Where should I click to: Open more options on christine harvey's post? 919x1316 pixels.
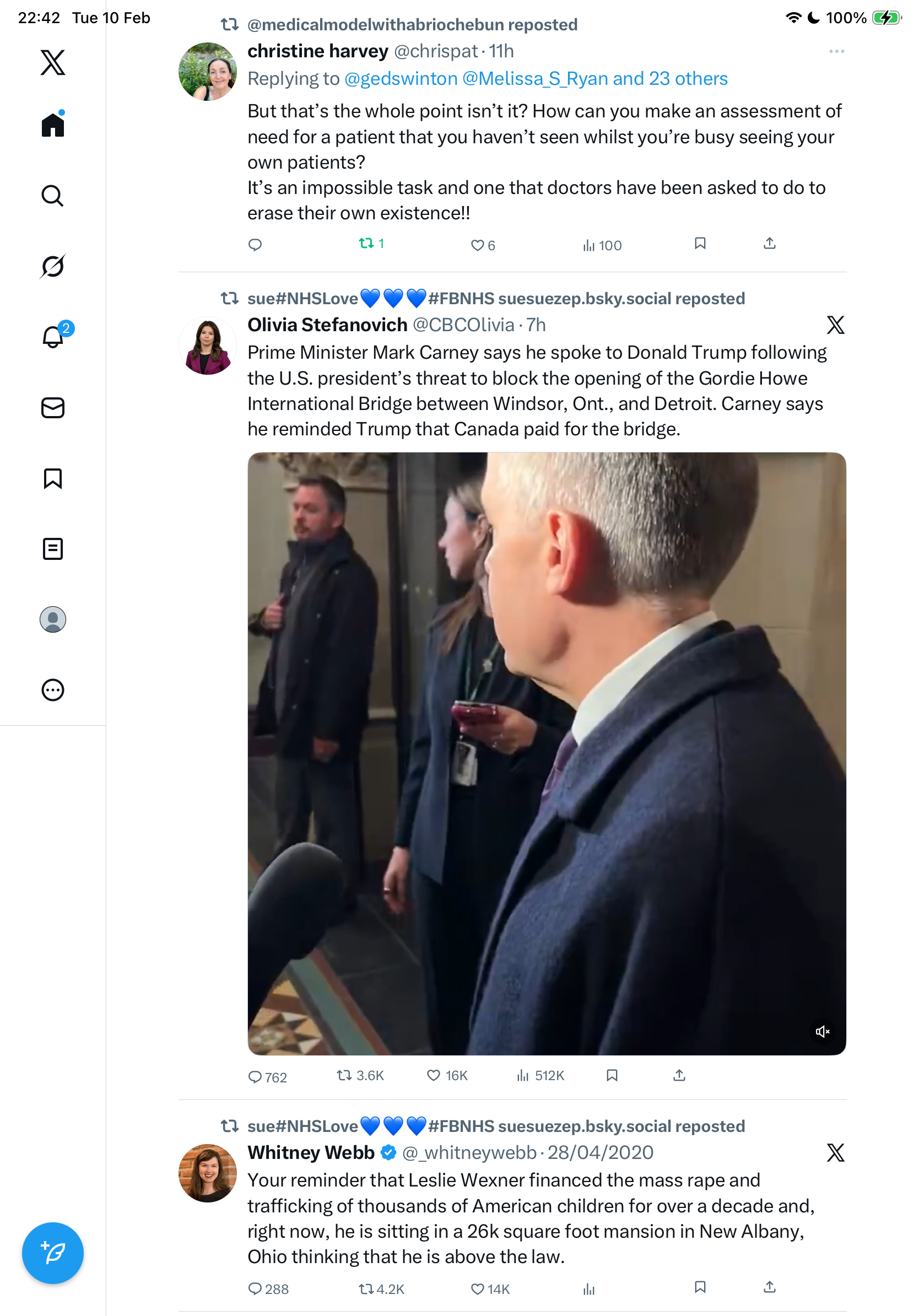[x=836, y=52]
